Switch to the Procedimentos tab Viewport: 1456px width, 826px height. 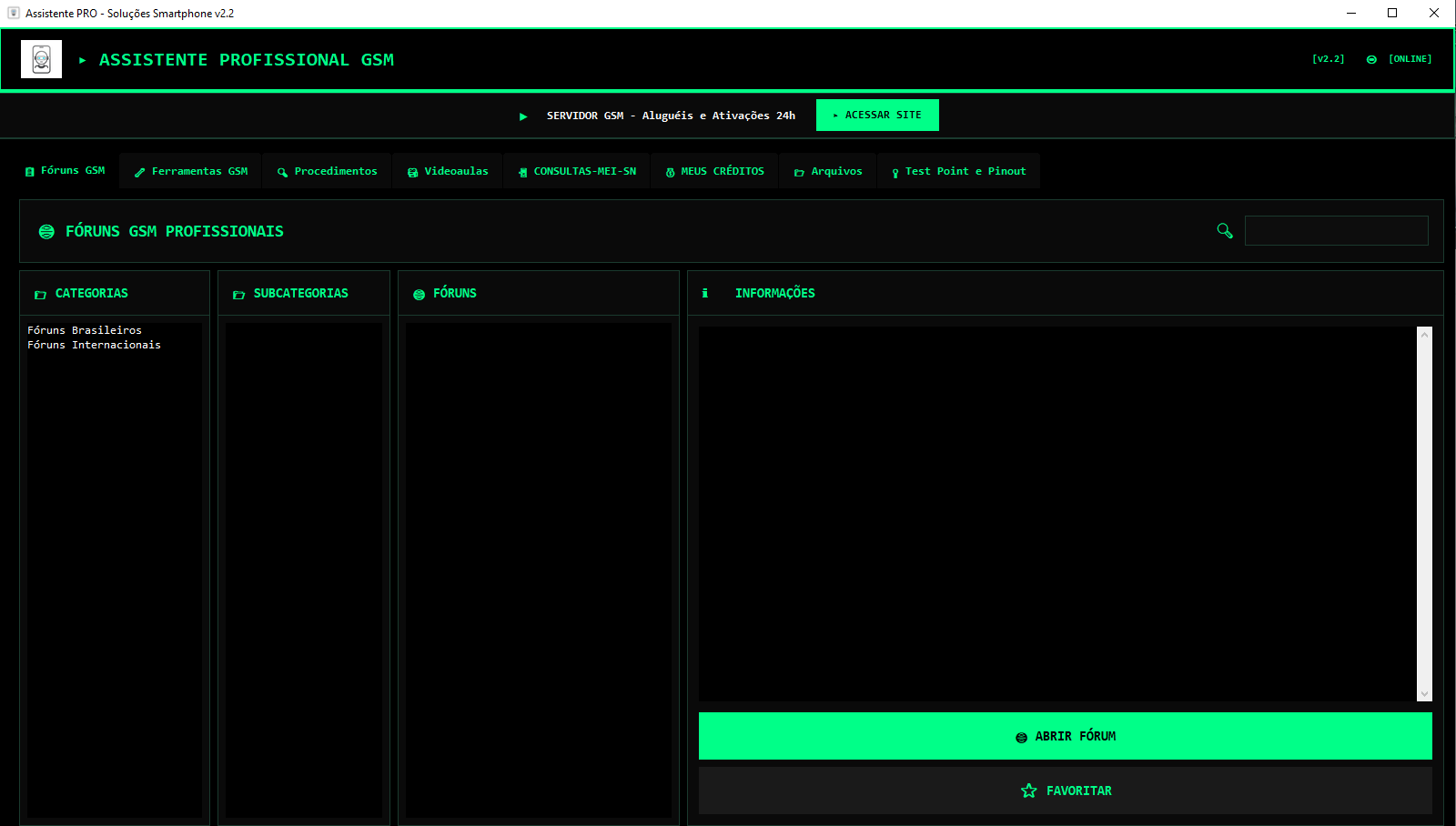[x=327, y=171]
